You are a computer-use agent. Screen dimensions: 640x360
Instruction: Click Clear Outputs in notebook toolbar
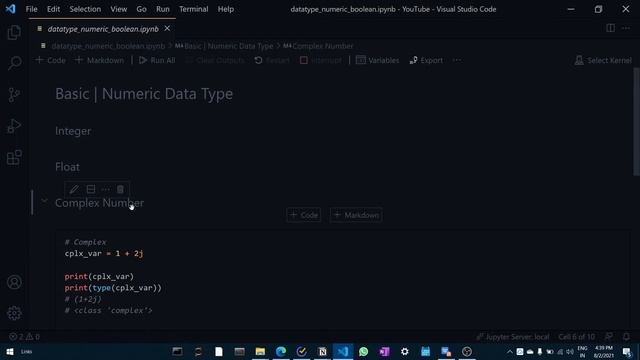click(215, 60)
